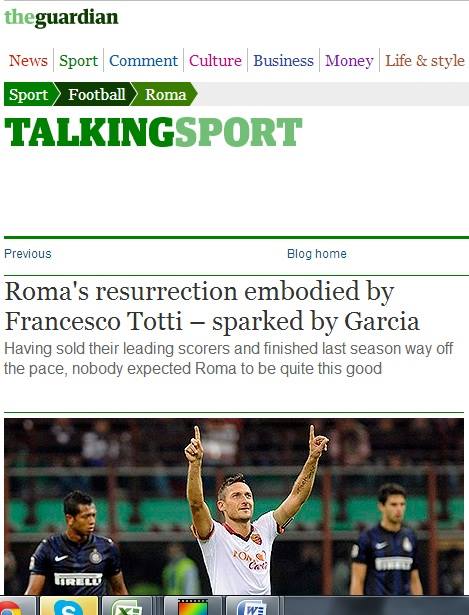
Task: Select the Football breadcrumb
Action: coord(96,94)
